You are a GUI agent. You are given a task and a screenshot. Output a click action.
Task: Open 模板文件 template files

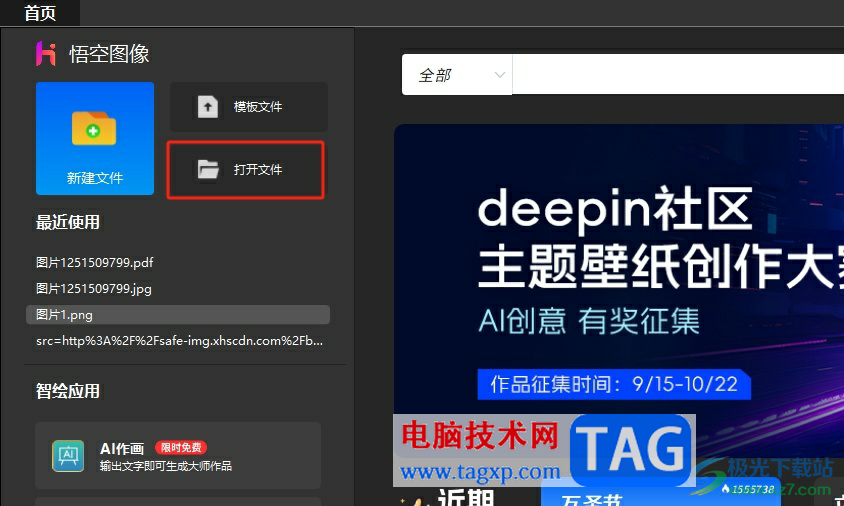coord(249,107)
